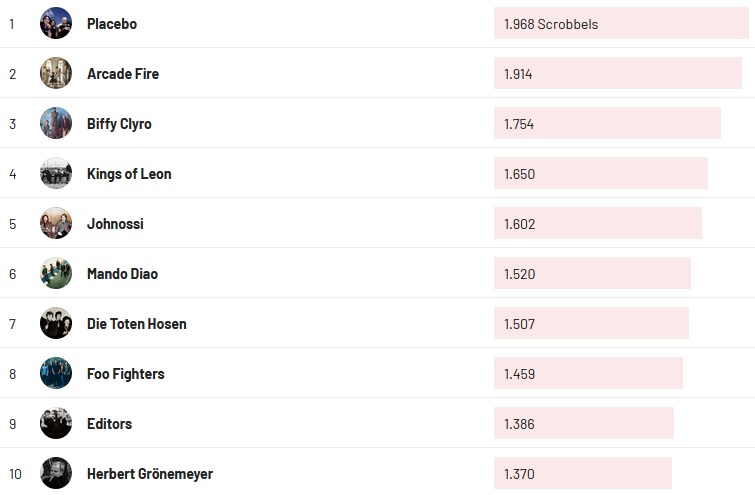Image resolution: width=755 pixels, height=495 pixels.
Task: Open the Biffy Clyro avatar image
Action: (x=56, y=123)
